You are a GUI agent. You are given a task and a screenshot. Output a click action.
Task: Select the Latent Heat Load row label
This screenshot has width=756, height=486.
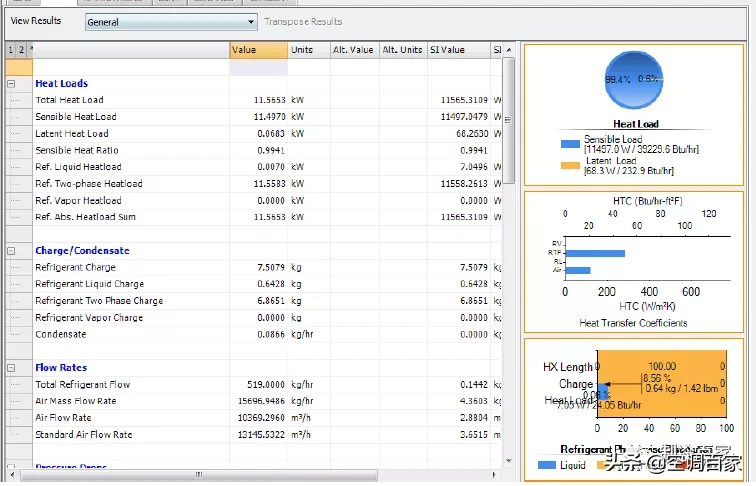pos(72,134)
